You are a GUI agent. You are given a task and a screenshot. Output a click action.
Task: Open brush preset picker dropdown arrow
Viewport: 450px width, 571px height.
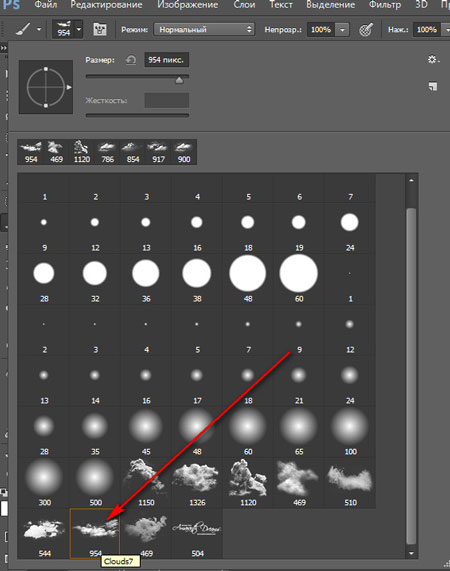79,29
